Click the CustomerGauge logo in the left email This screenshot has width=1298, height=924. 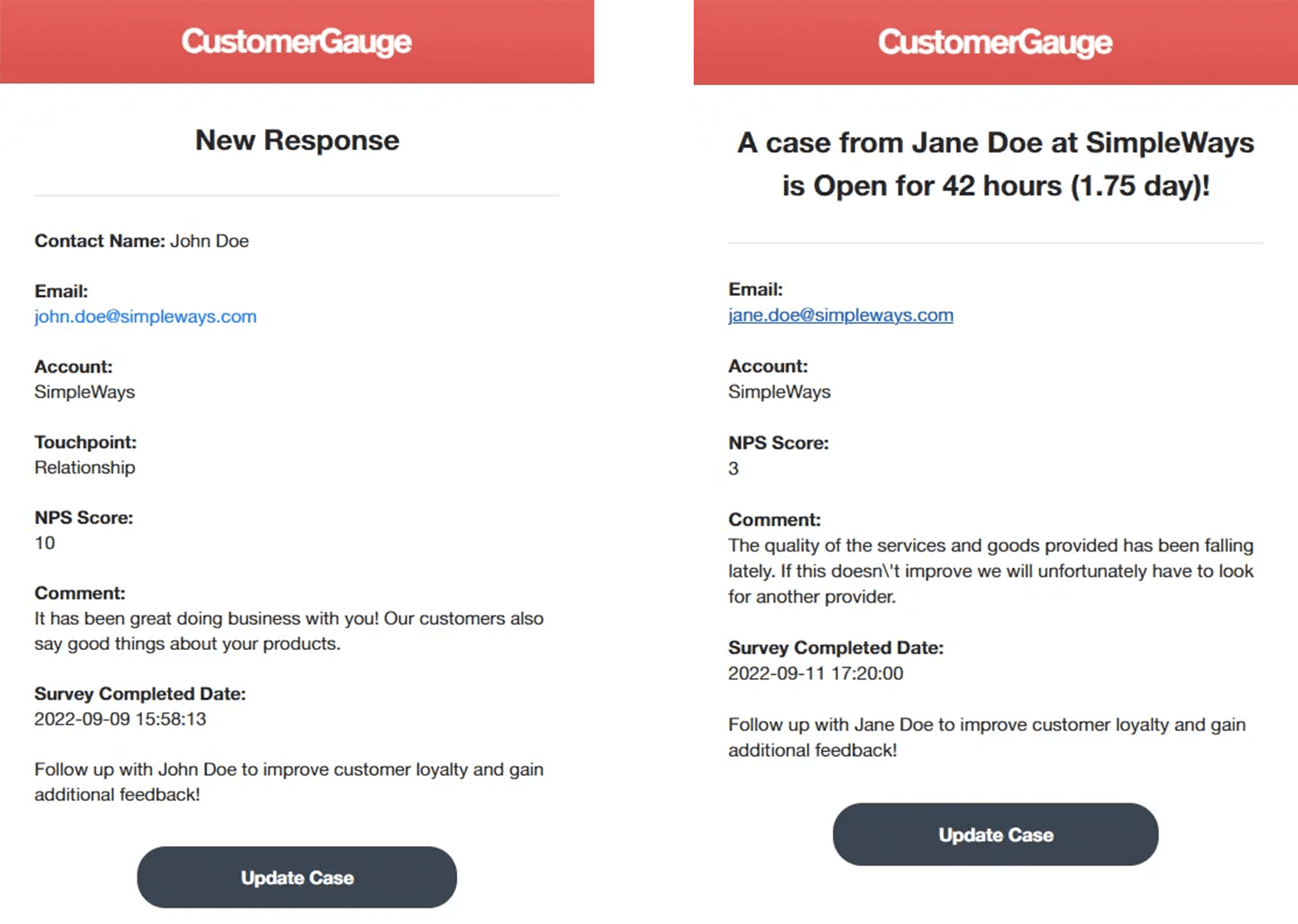click(296, 41)
